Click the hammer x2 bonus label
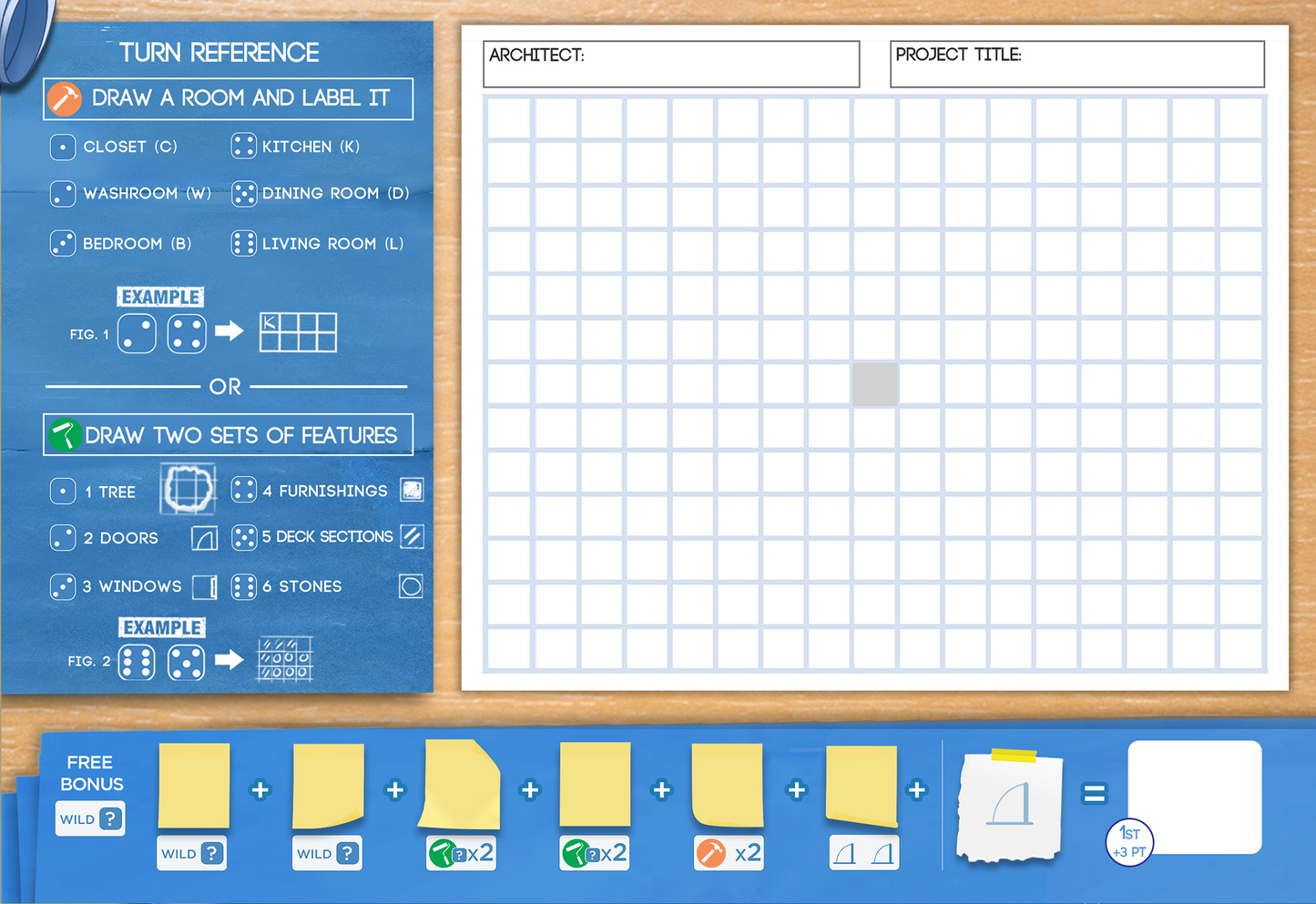The height and width of the screenshot is (904, 1316). 728,853
